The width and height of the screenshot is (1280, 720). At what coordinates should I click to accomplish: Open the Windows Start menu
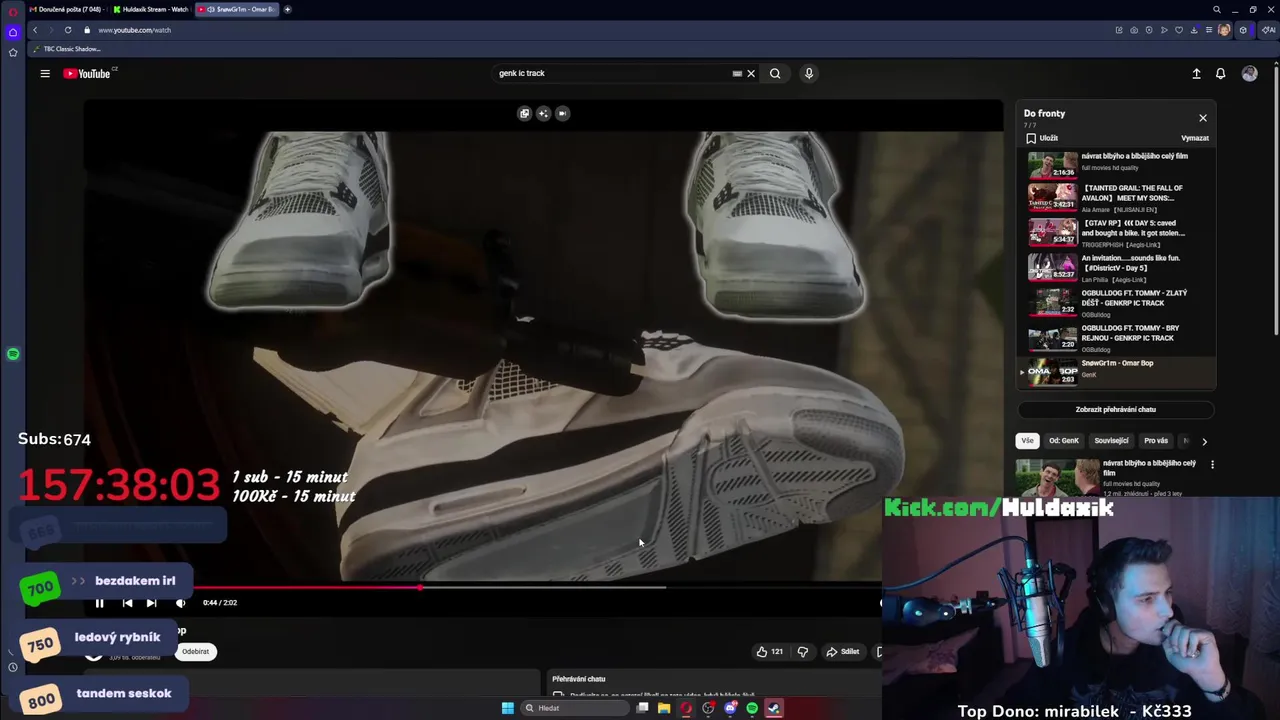tap(507, 708)
